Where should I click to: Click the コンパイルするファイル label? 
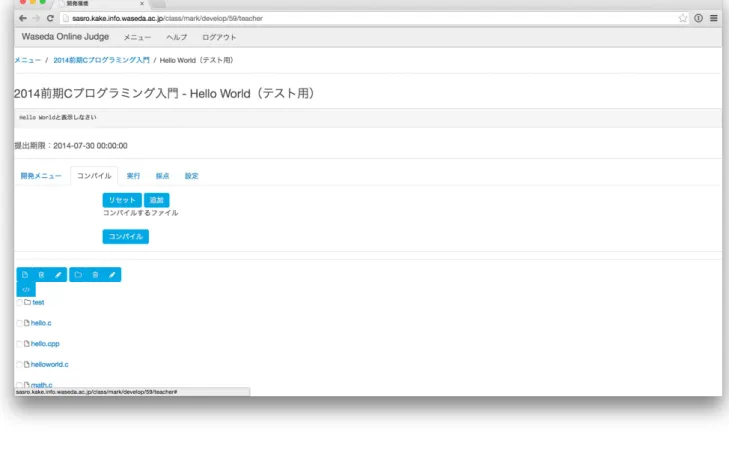(x=140, y=212)
